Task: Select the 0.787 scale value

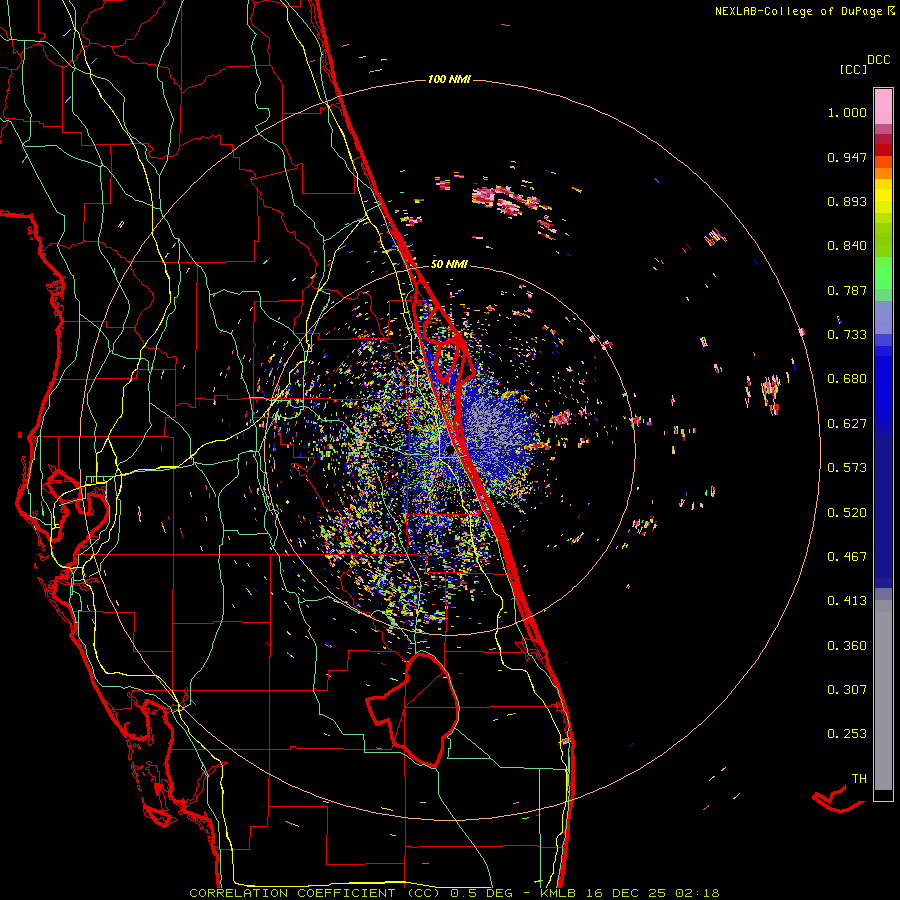Action: pos(847,290)
